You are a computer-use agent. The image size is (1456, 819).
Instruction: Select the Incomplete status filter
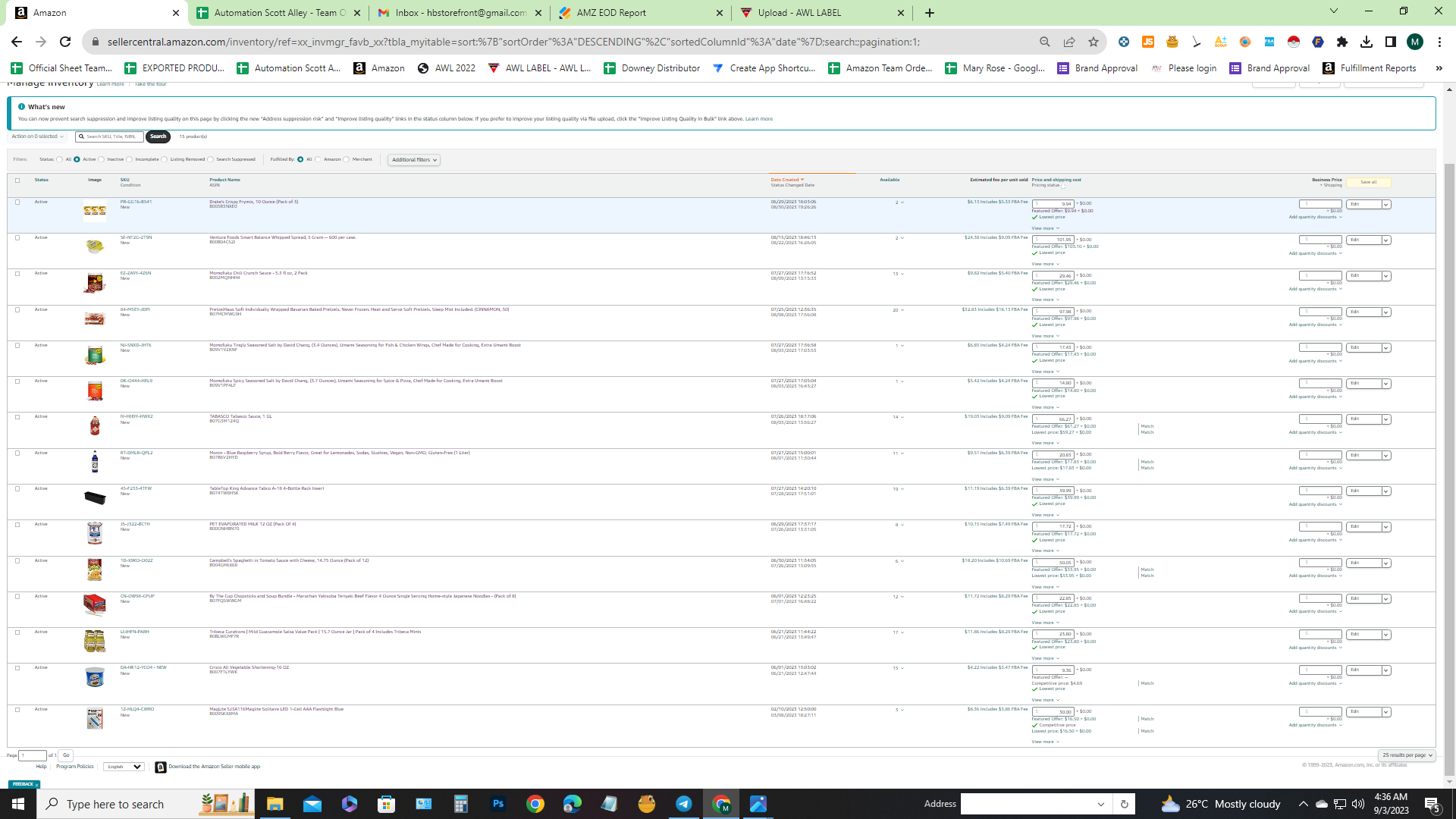click(x=129, y=159)
